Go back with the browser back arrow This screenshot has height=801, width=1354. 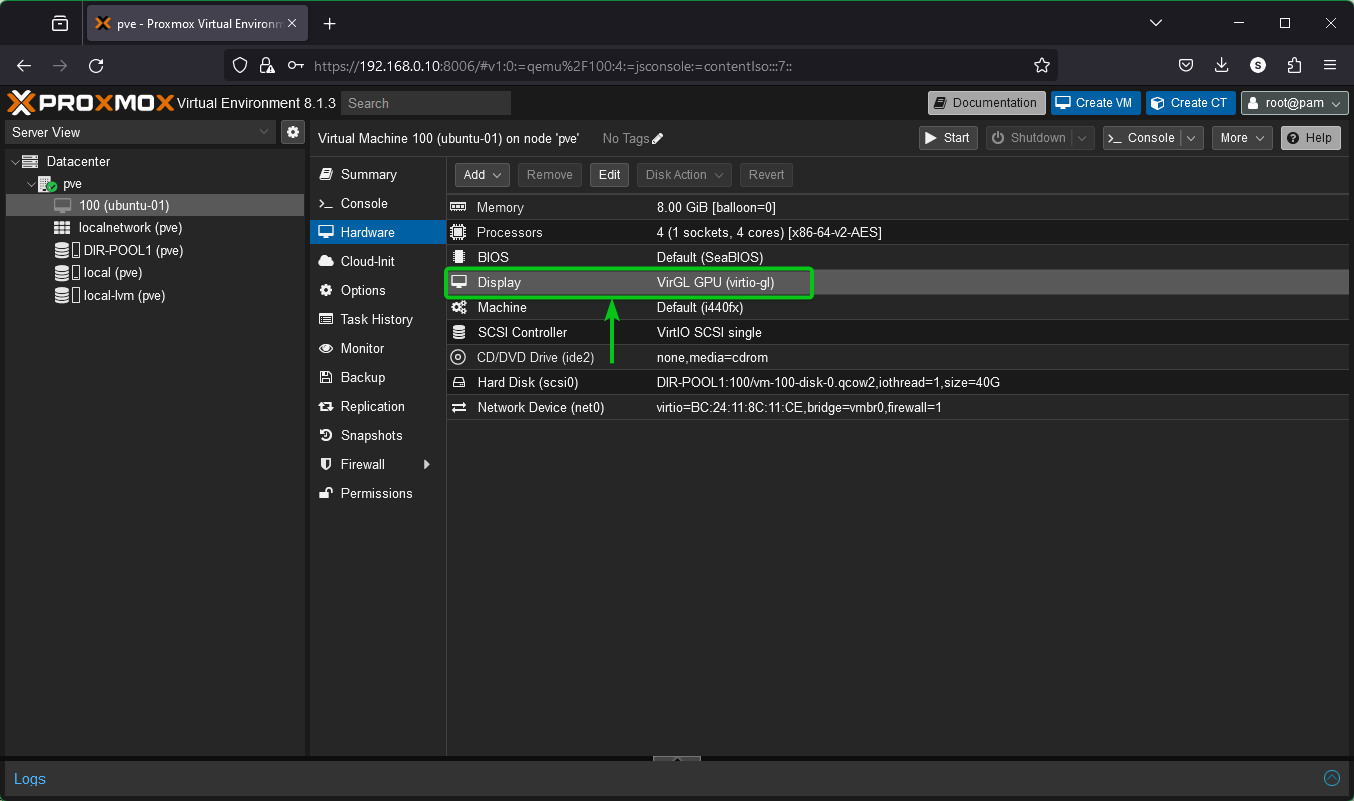[x=25, y=65]
